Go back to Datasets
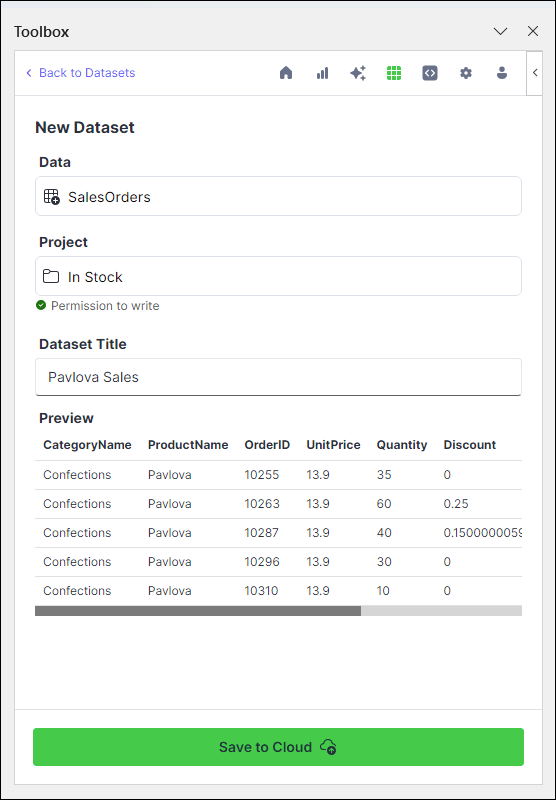The image size is (556, 800). click(81, 73)
